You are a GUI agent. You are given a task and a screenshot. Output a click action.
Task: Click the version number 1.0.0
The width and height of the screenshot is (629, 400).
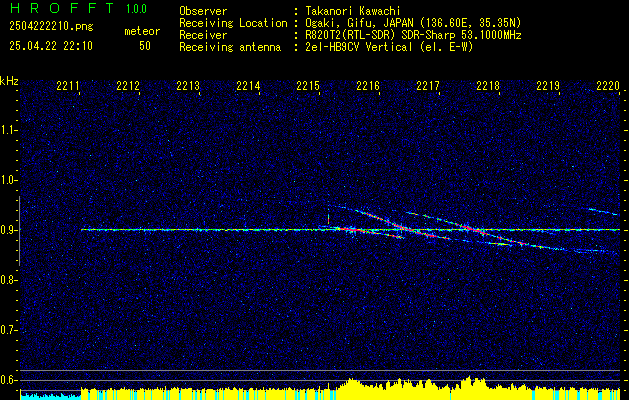pyautogui.click(x=136, y=9)
